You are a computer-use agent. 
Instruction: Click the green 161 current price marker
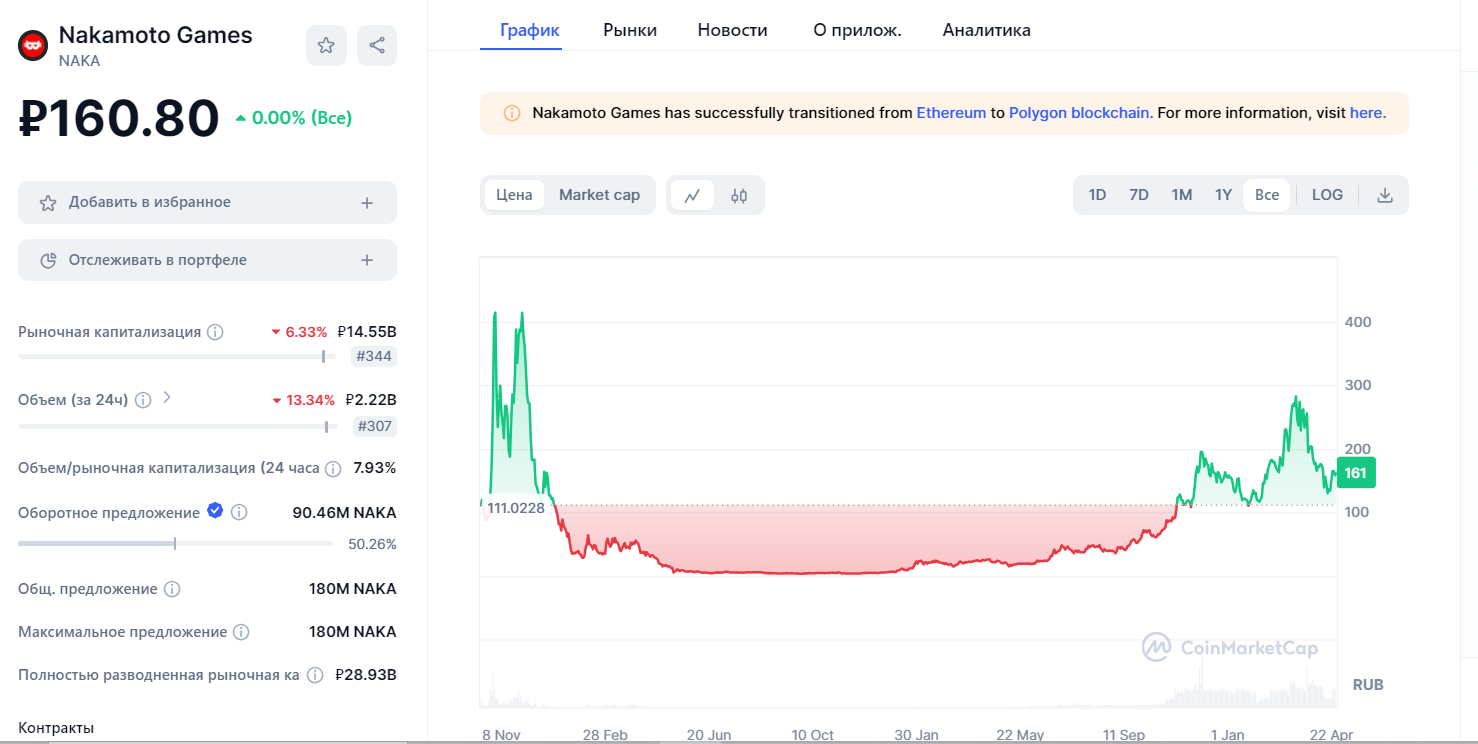1355,473
